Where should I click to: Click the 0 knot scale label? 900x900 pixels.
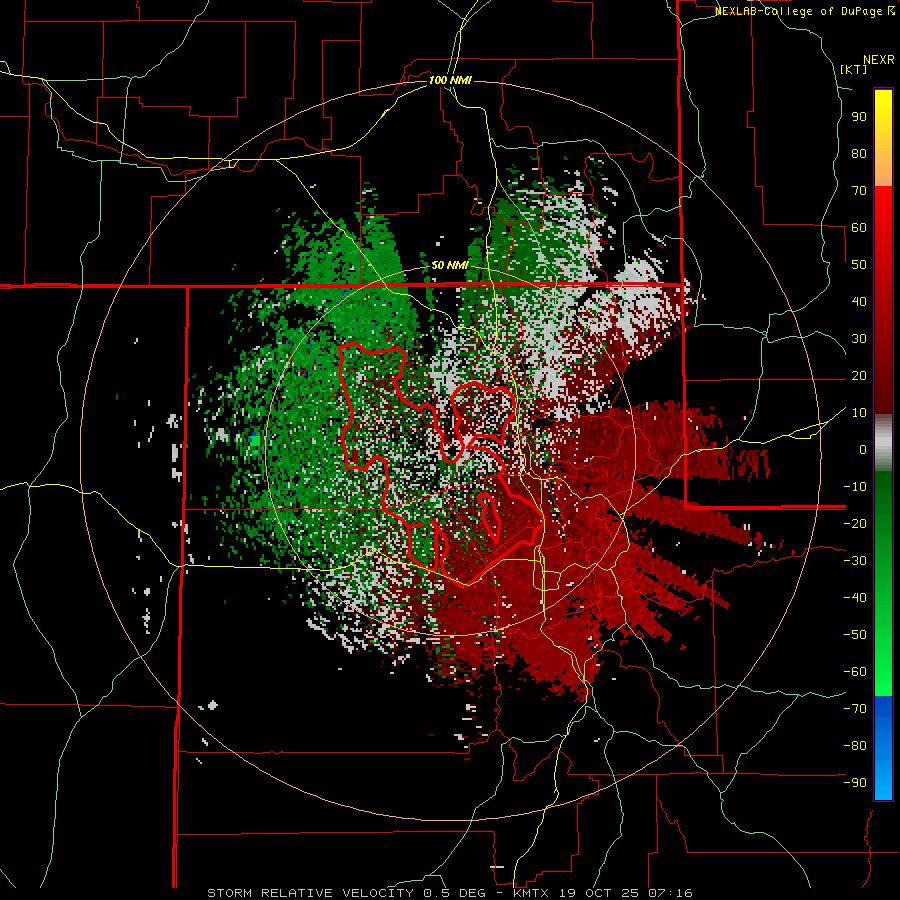(863, 450)
